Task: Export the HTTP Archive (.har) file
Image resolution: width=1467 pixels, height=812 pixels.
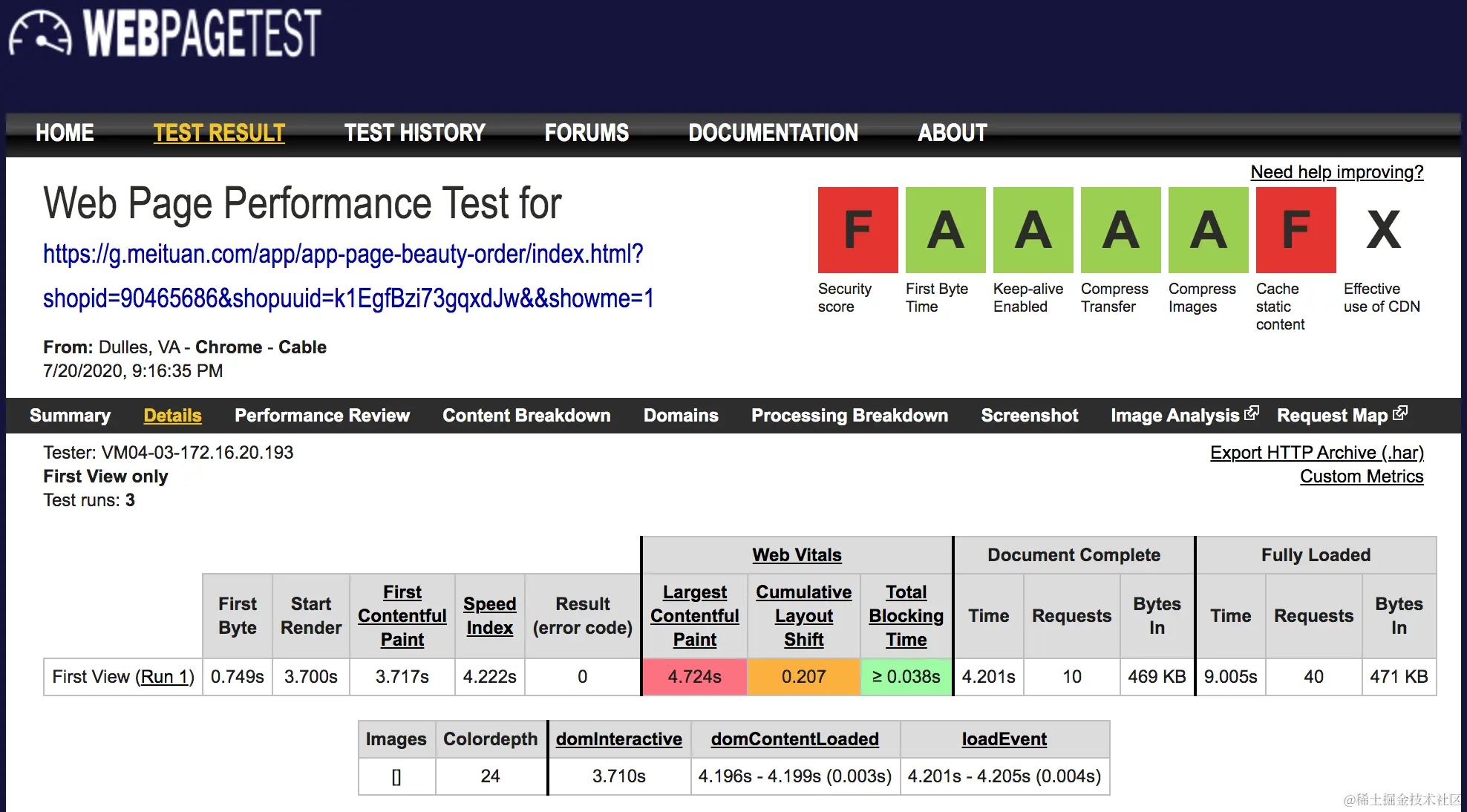Action: click(x=1316, y=453)
